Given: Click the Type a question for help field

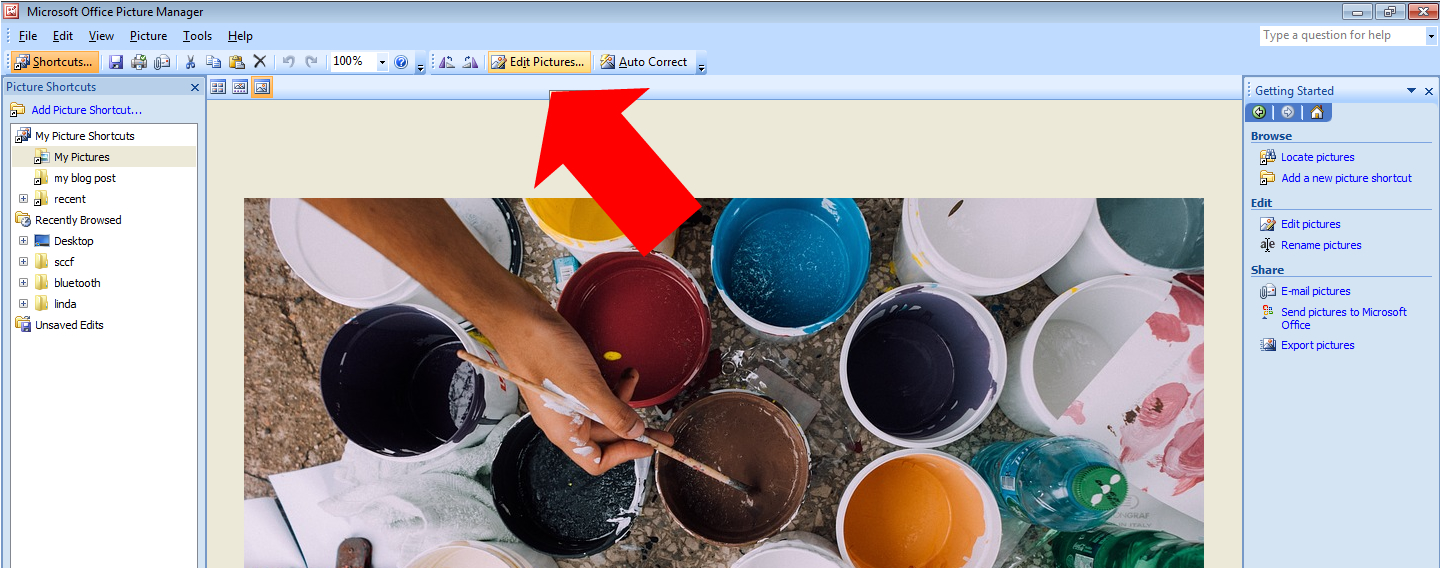Looking at the screenshot, I should (1341, 36).
